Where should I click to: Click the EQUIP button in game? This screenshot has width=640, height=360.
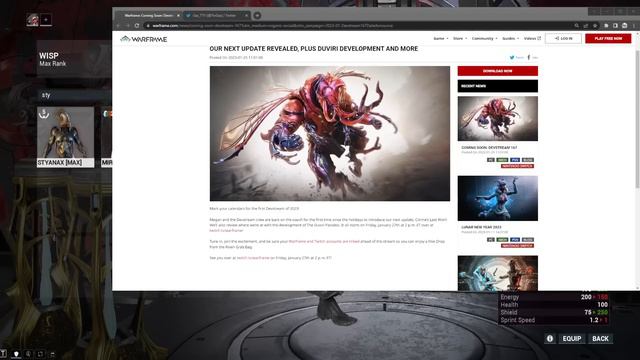(x=571, y=338)
